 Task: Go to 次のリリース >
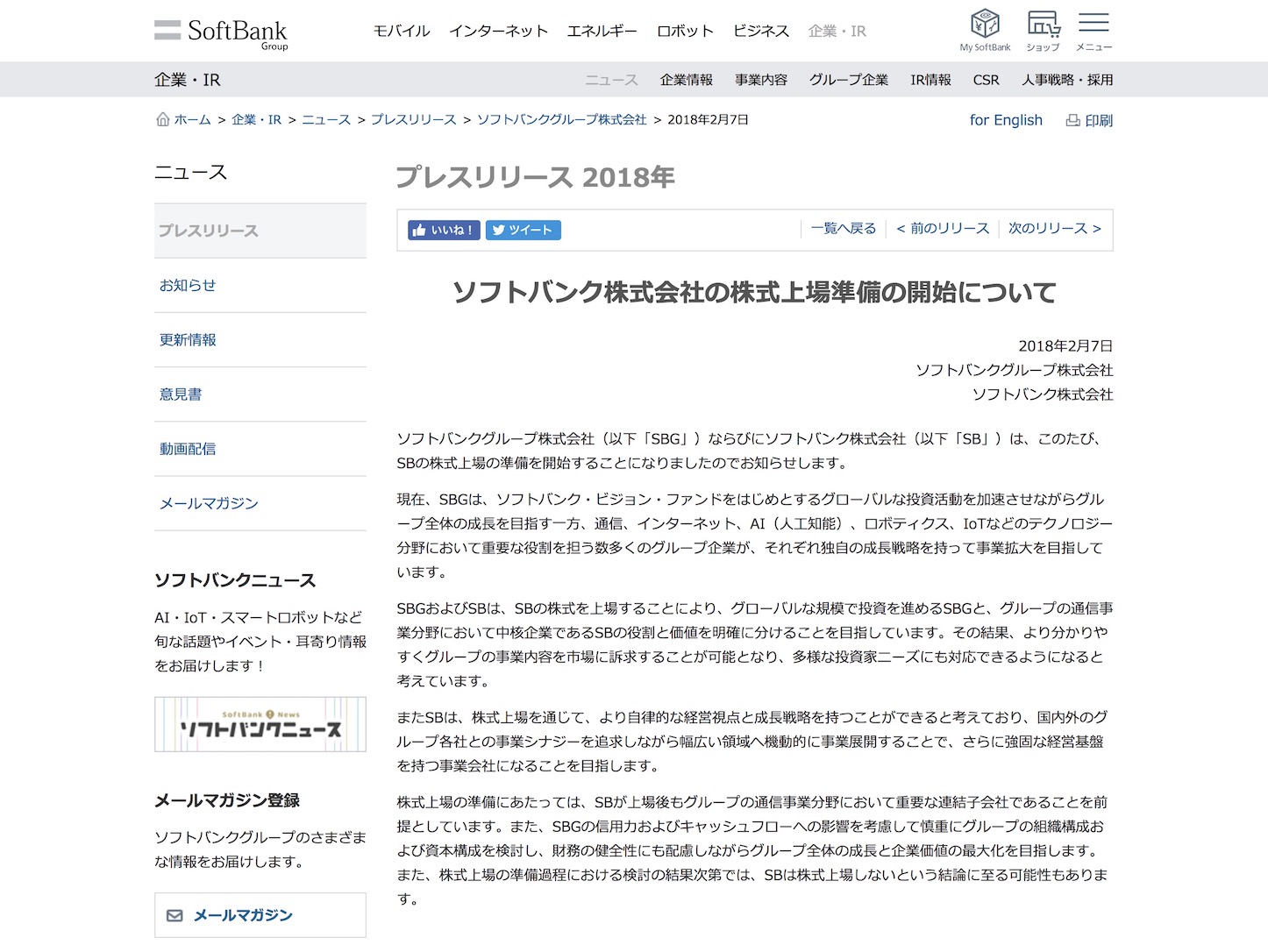(1055, 228)
